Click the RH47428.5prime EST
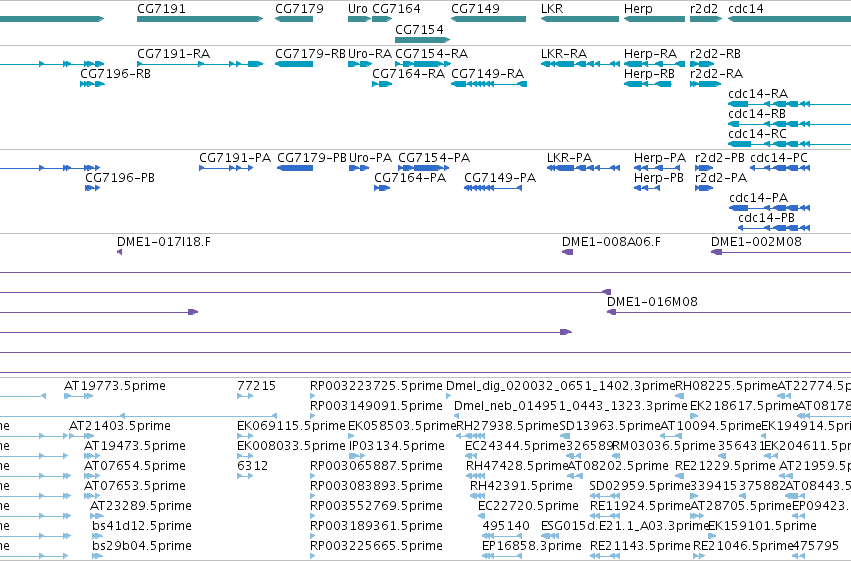 click(476, 477)
